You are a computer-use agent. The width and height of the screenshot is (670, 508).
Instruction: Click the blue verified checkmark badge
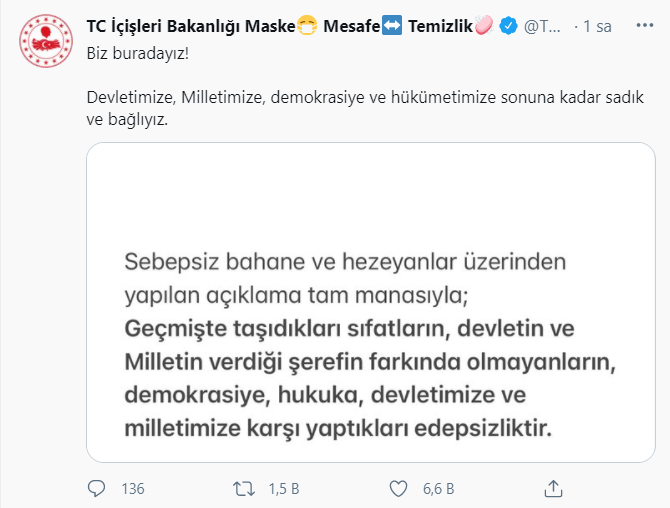[x=508, y=26]
